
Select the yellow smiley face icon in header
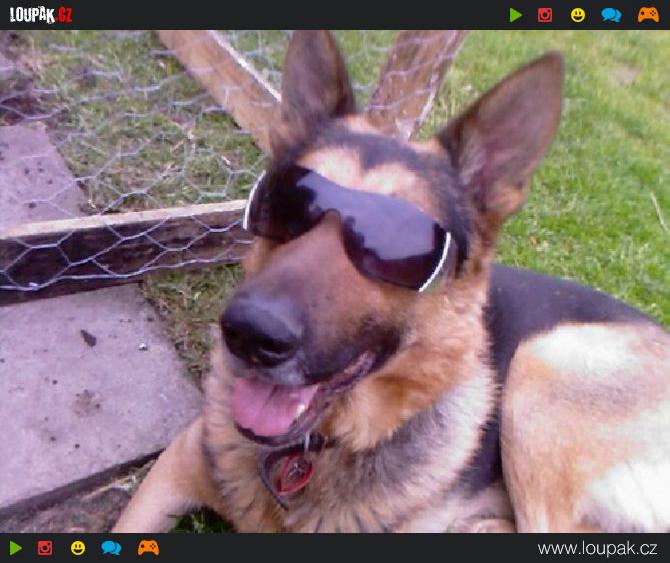pyautogui.click(x=578, y=15)
